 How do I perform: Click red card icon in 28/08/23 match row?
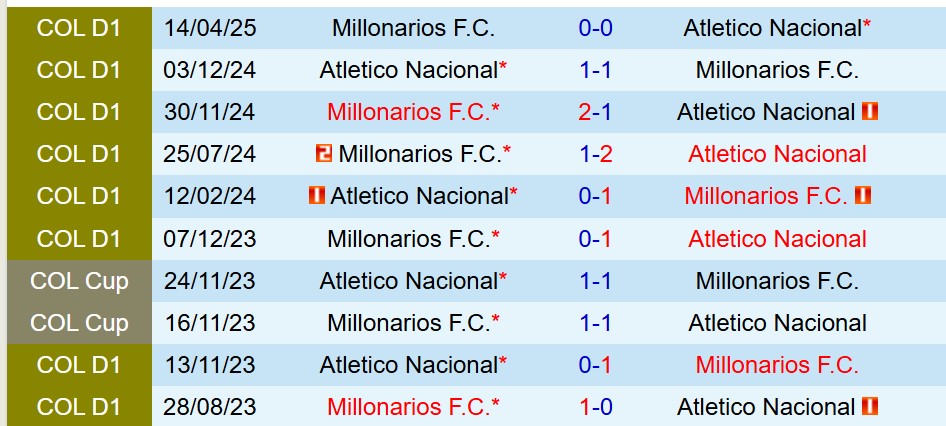click(870, 407)
